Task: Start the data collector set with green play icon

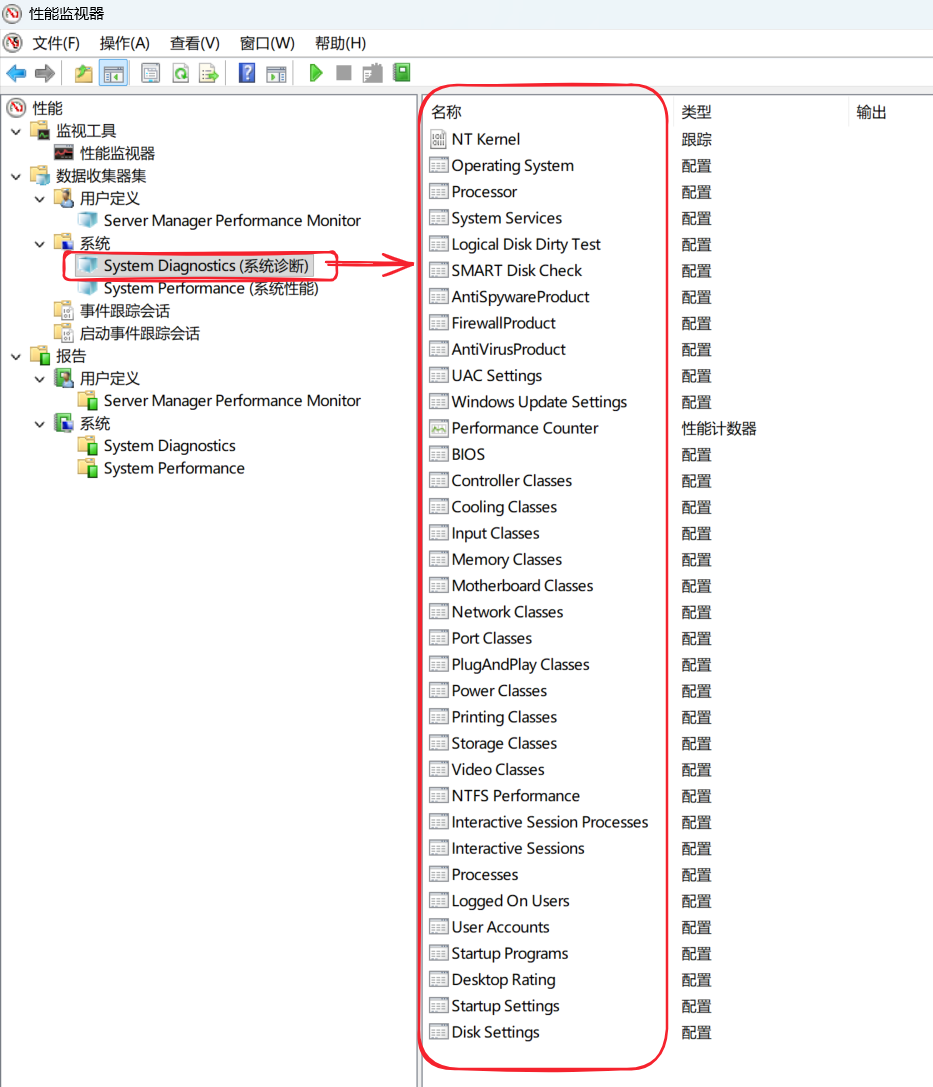Action: click(x=315, y=73)
